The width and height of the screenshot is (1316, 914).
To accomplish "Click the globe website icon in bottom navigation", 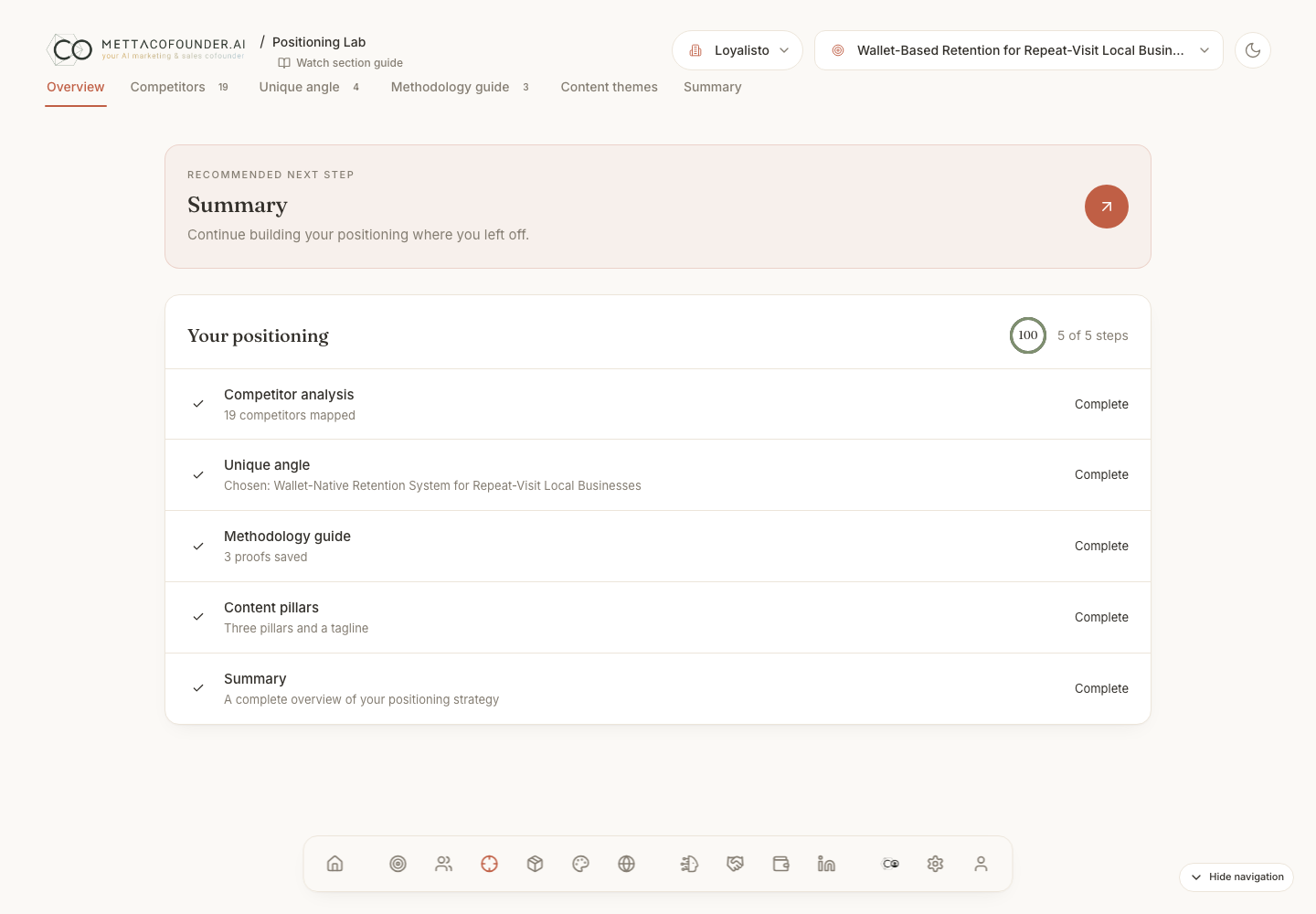I will (627, 864).
